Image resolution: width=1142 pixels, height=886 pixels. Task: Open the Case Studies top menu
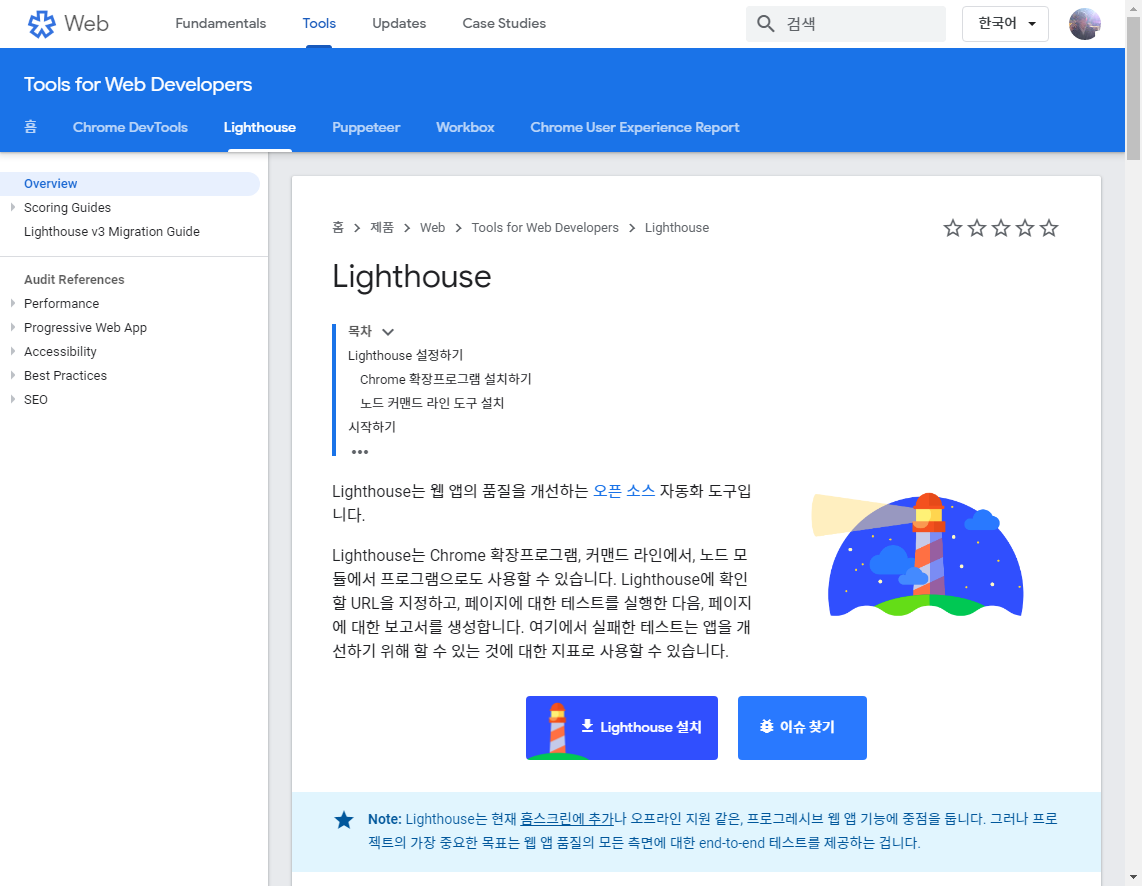tap(504, 23)
